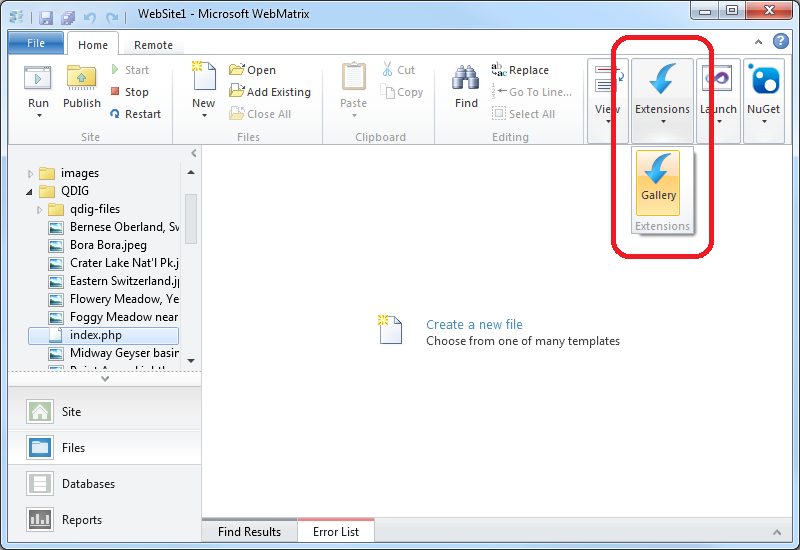
Task: Click the Publish icon in ribbon
Action: pos(81,79)
